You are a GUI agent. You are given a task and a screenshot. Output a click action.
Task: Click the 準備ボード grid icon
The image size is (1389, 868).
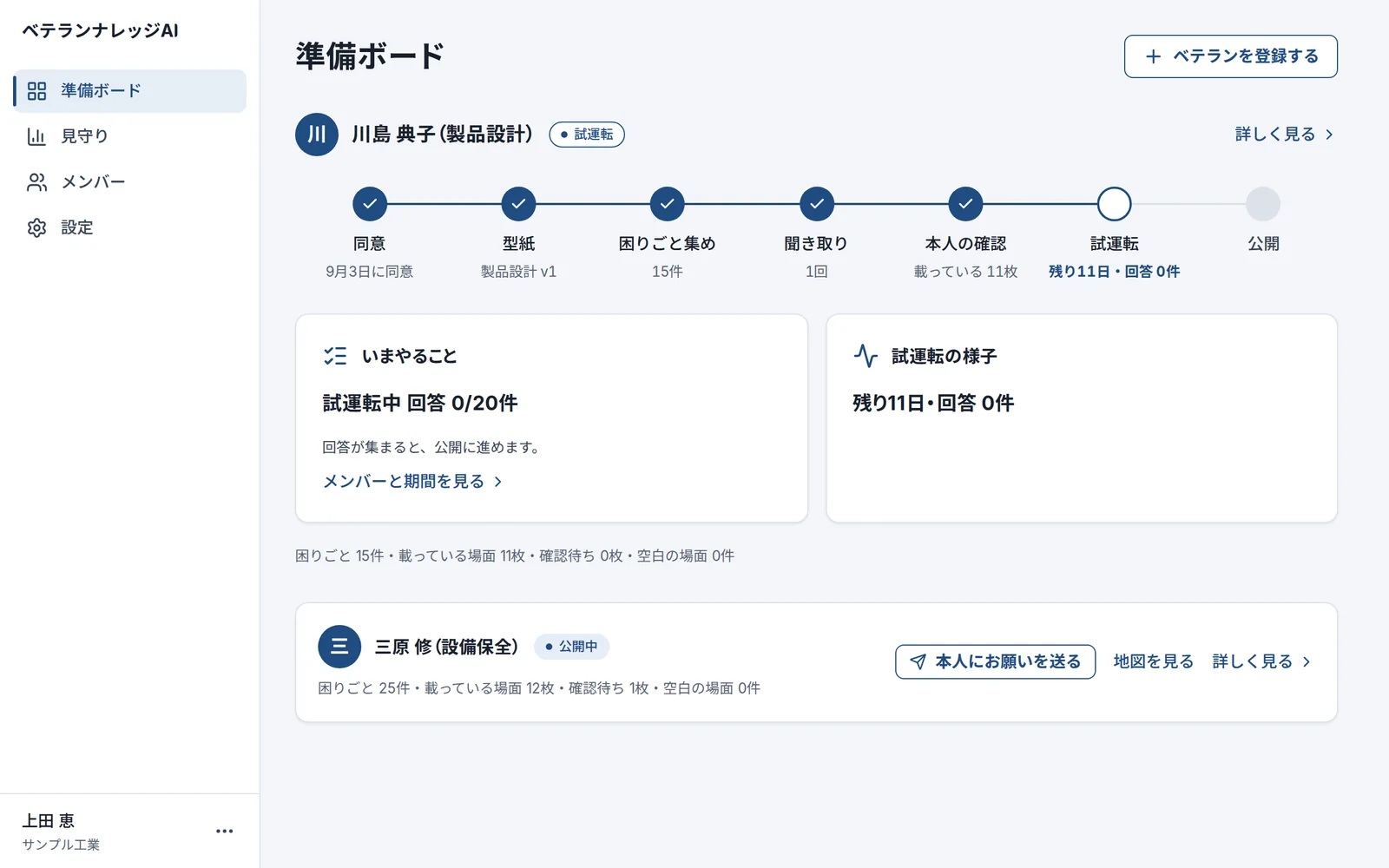point(36,91)
